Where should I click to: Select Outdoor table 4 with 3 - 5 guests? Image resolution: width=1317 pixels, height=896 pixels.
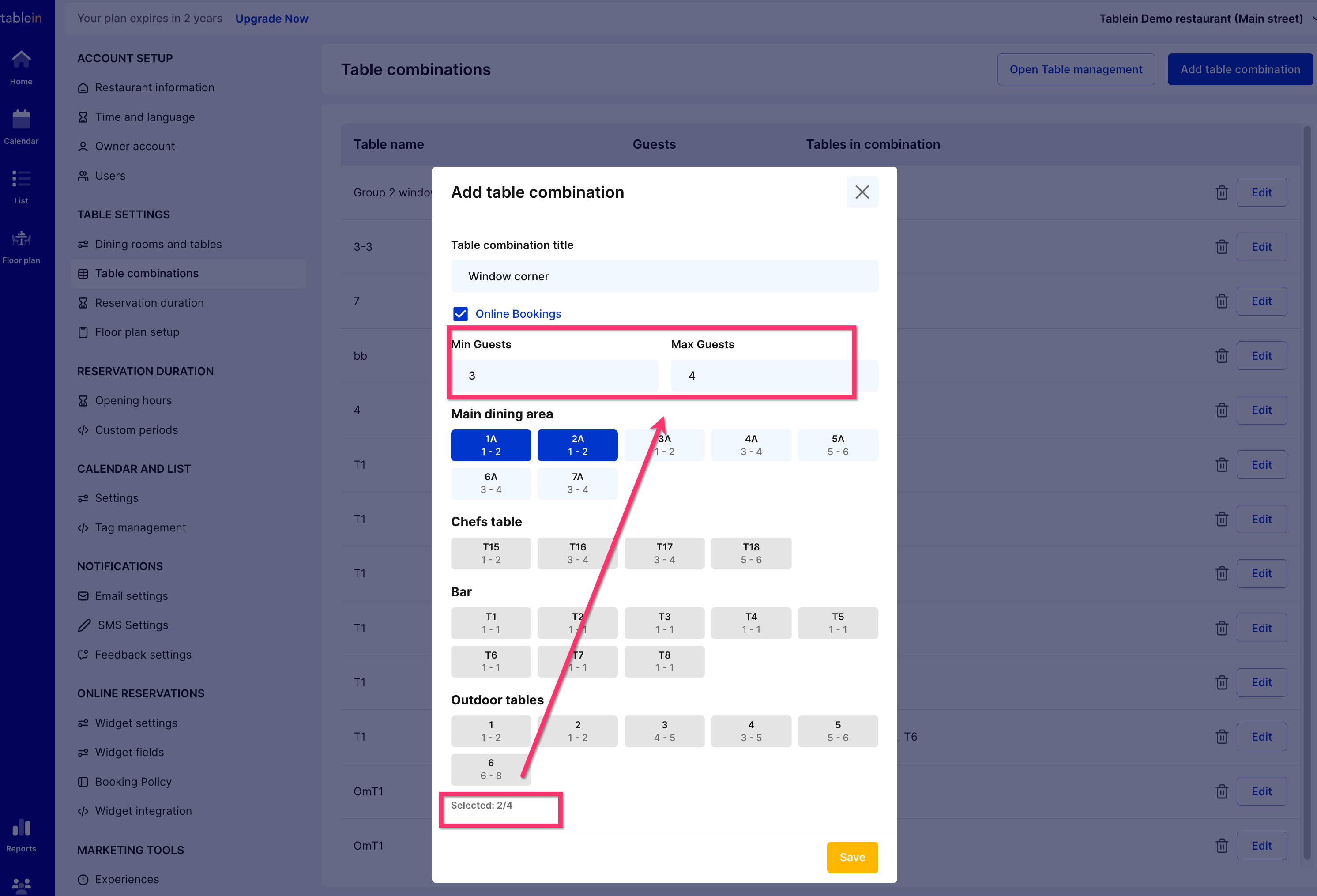click(x=751, y=731)
